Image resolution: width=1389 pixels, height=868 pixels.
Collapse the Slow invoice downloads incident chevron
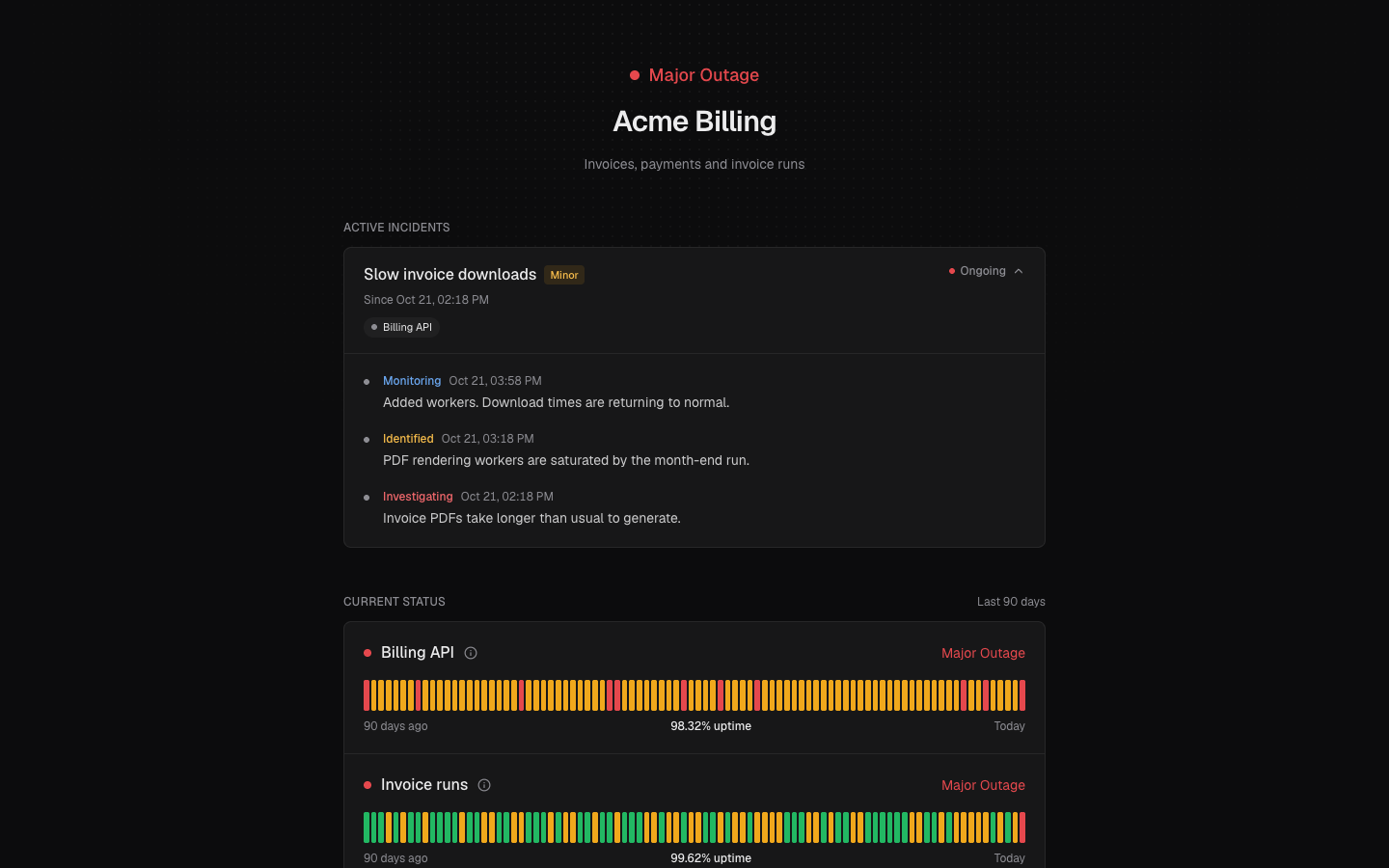[1019, 271]
